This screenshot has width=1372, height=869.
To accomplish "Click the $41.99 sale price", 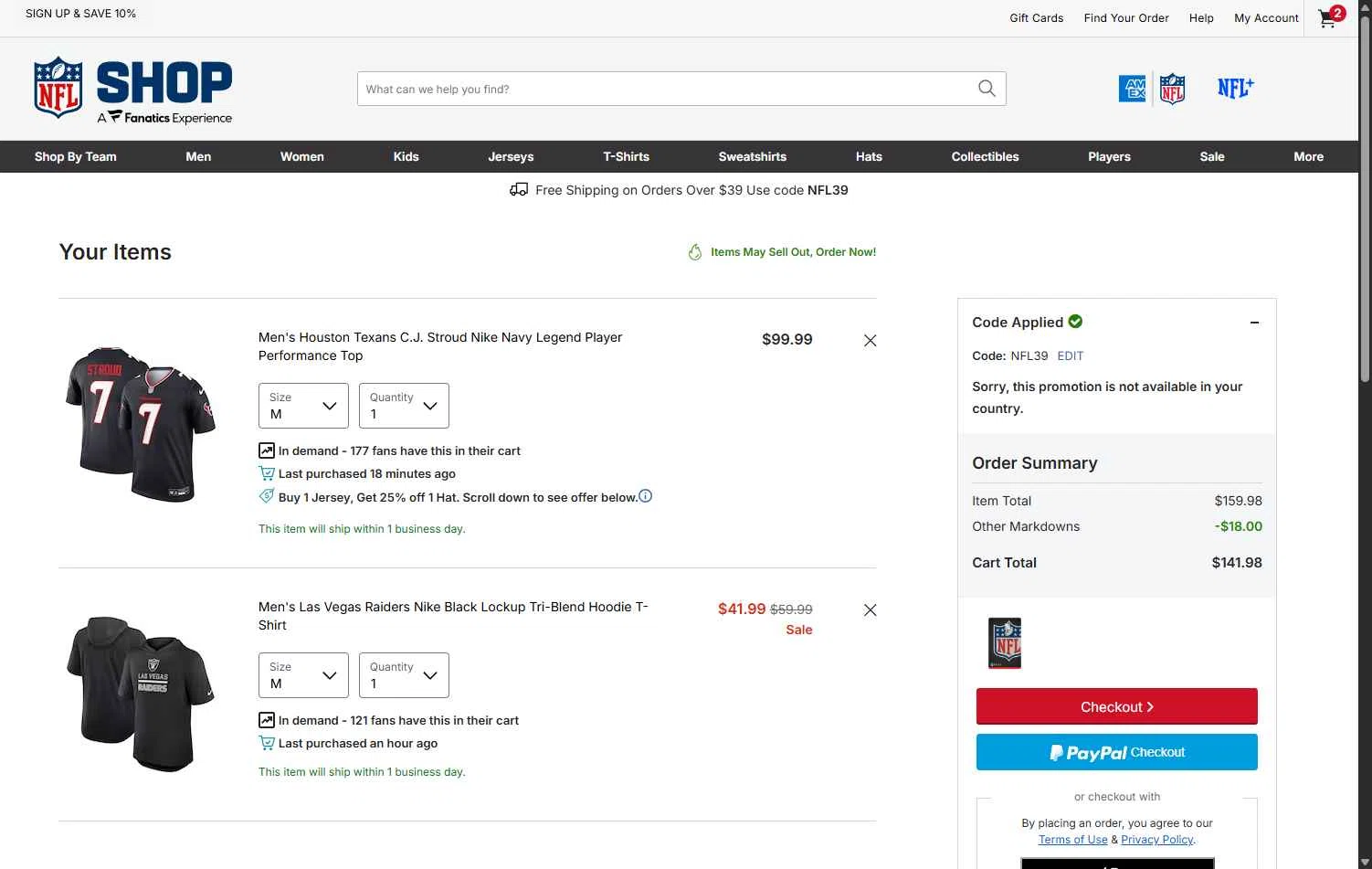I will point(742,609).
